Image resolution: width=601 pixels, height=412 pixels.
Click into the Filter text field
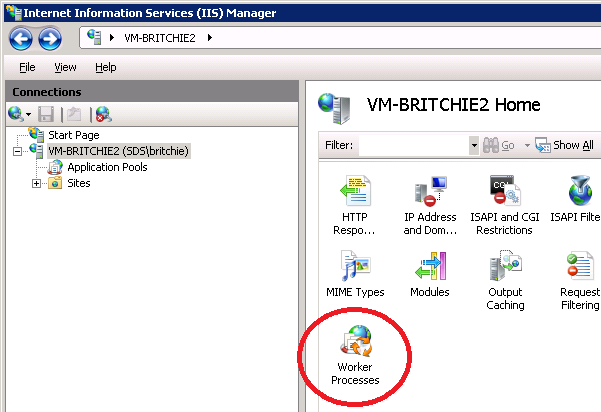pyautogui.click(x=414, y=146)
